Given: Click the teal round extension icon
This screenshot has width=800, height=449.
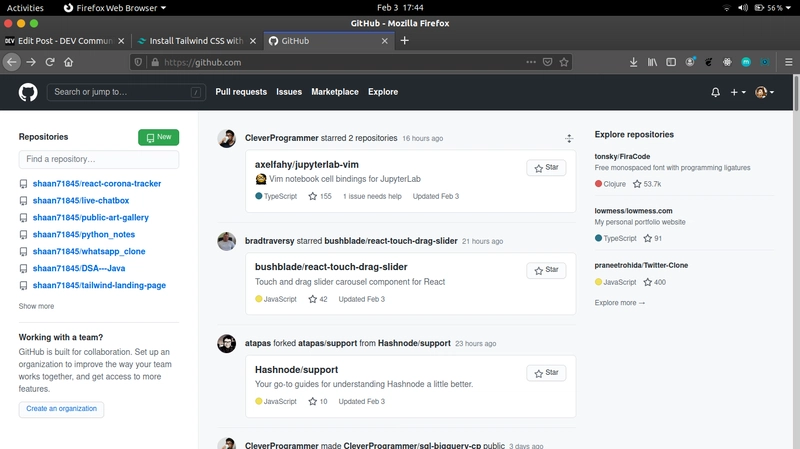Looking at the screenshot, I should [746, 62].
